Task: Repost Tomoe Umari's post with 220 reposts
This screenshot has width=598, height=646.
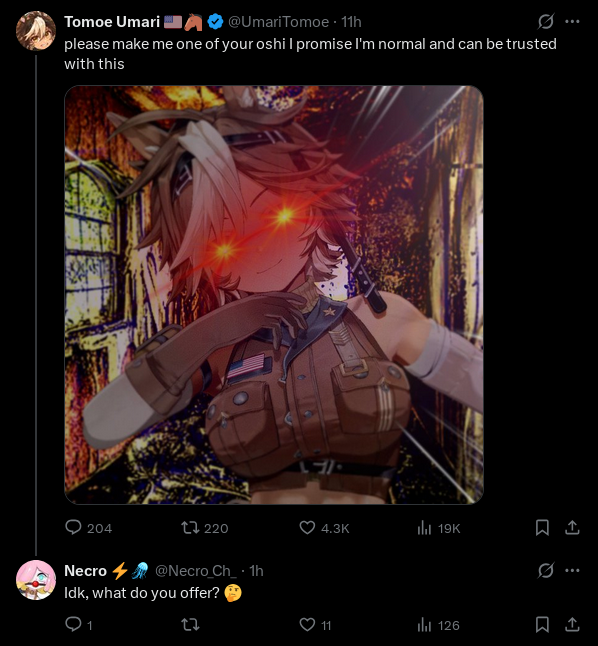Action: pos(205,528)
